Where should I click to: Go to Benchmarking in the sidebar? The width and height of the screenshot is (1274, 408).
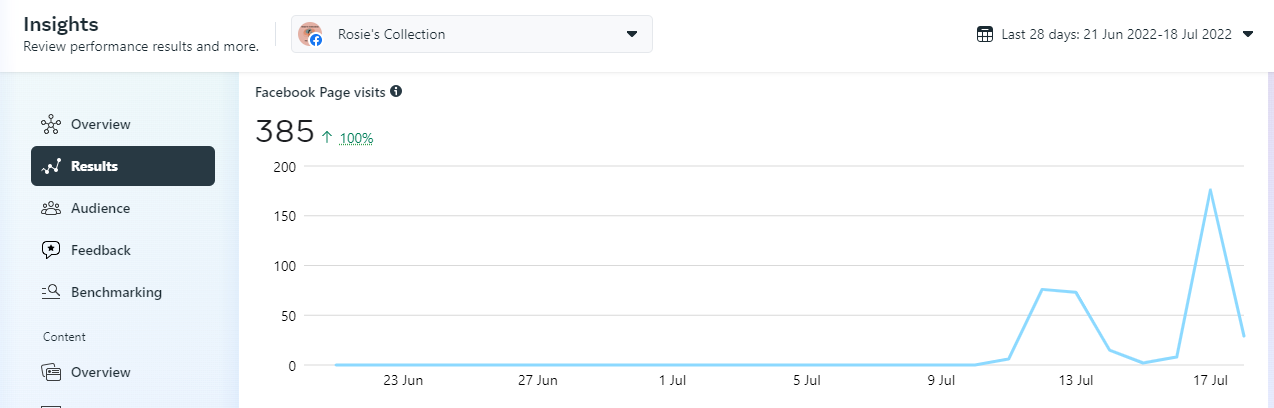tap(116, 293)
